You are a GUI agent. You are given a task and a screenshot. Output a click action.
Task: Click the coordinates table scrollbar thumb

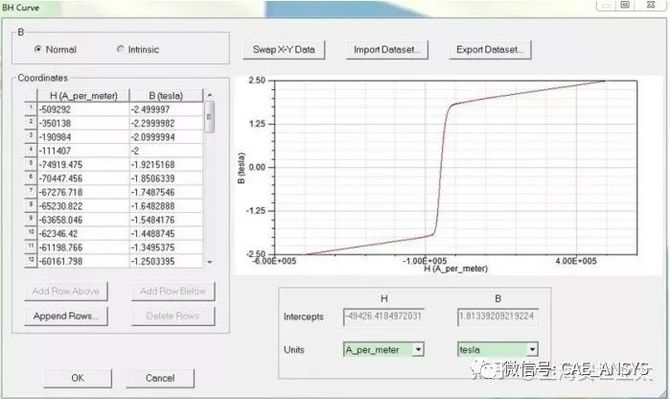(209, 117)
